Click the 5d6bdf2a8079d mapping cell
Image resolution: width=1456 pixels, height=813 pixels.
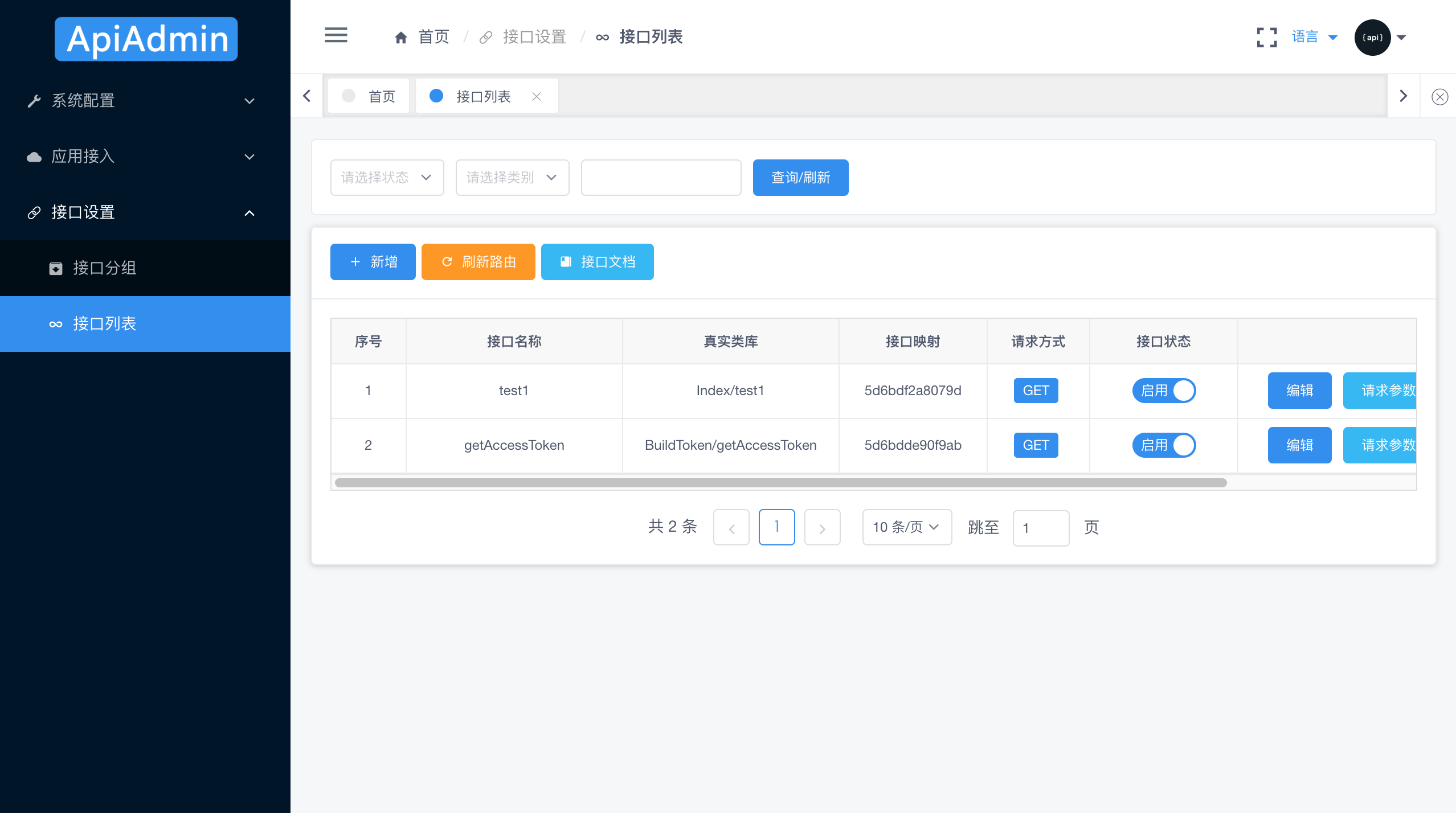click(913, 391)
